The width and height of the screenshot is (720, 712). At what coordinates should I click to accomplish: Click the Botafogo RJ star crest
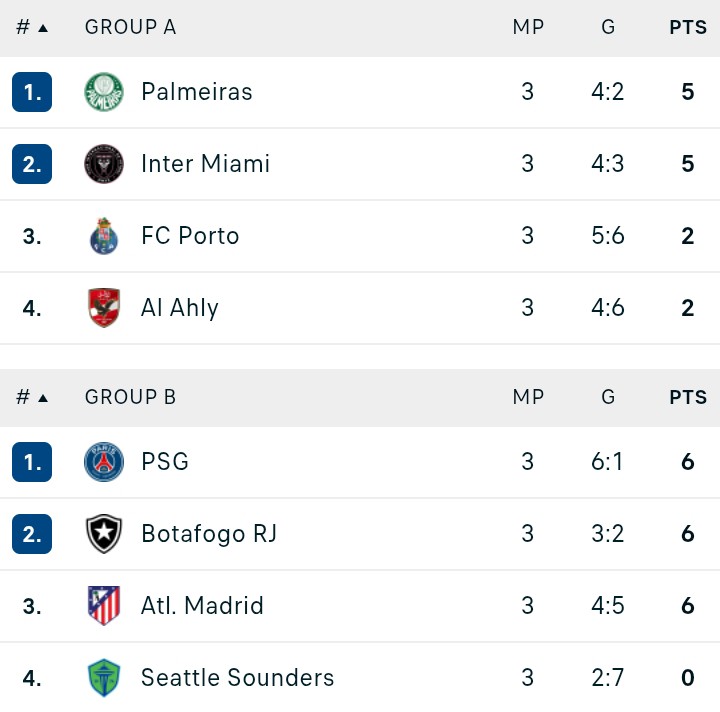tap(104, 534)
